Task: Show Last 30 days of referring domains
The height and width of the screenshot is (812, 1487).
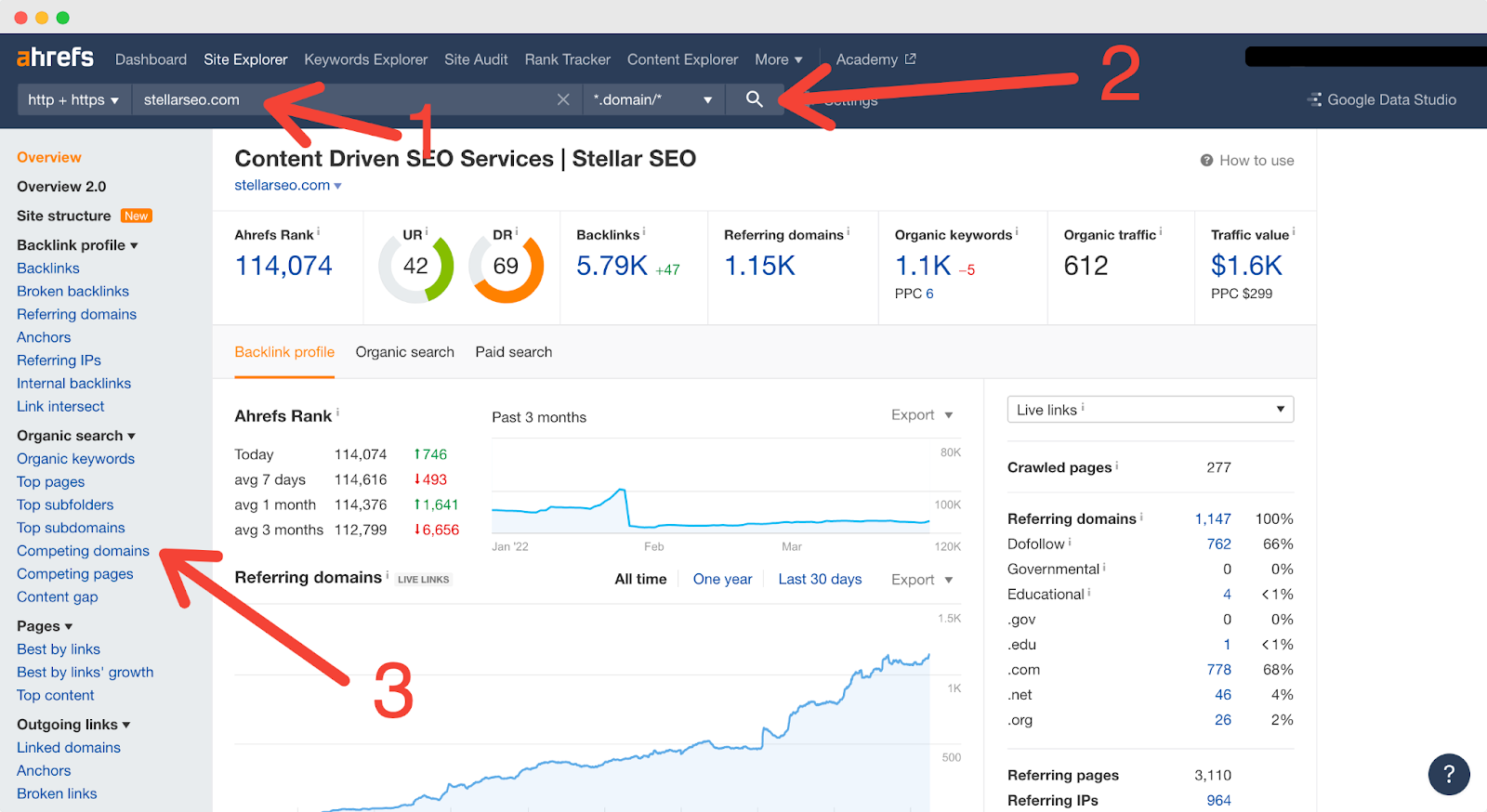Action: click(820, 580)
